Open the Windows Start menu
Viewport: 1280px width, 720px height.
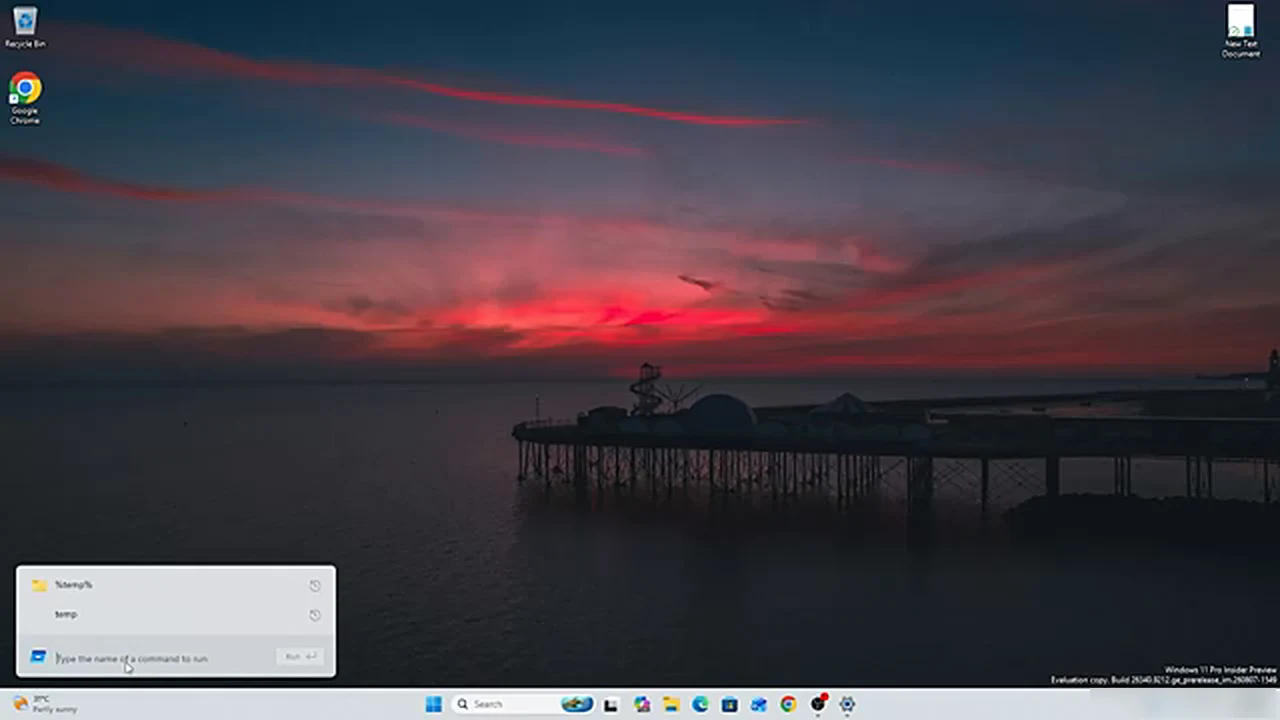coord(433,704)
